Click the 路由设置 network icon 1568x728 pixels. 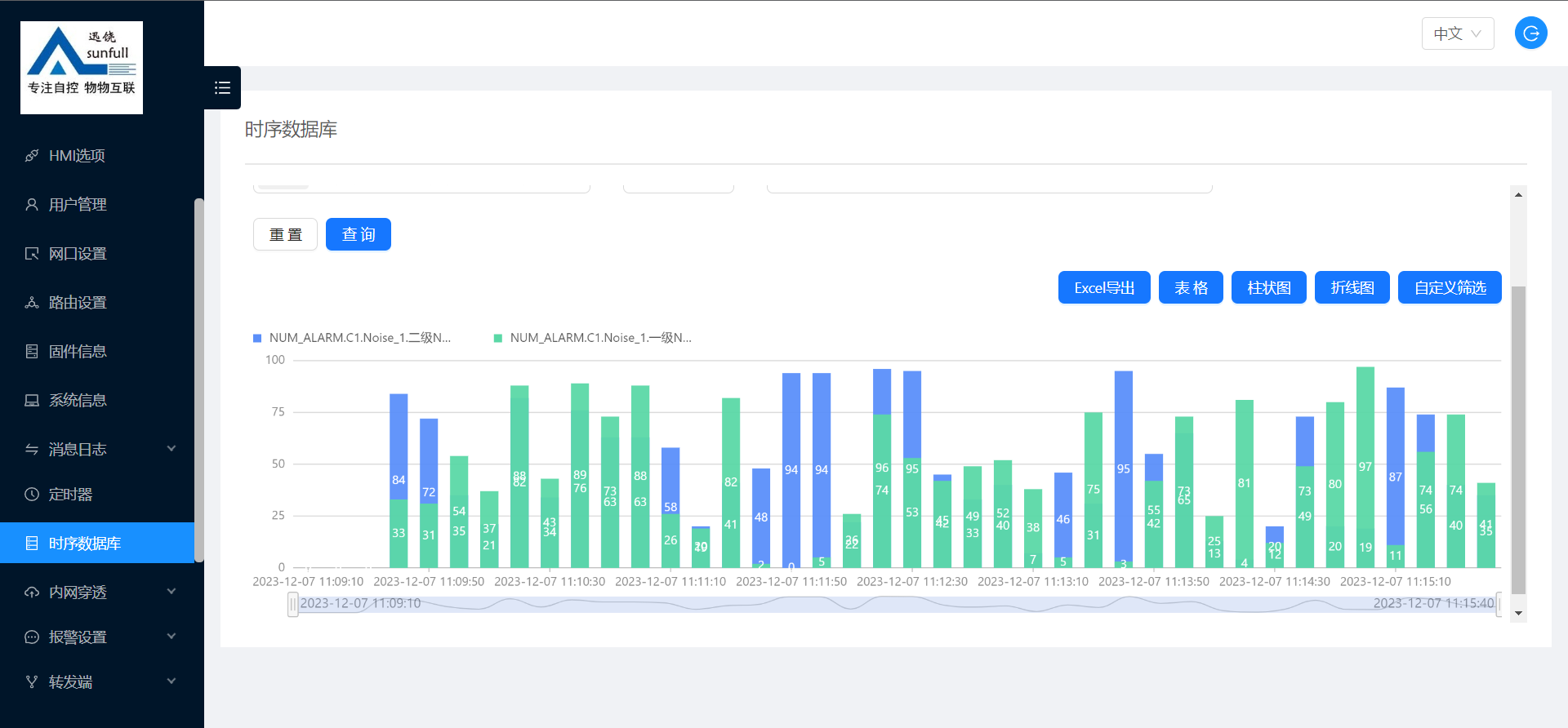click(x=32, y=303)
